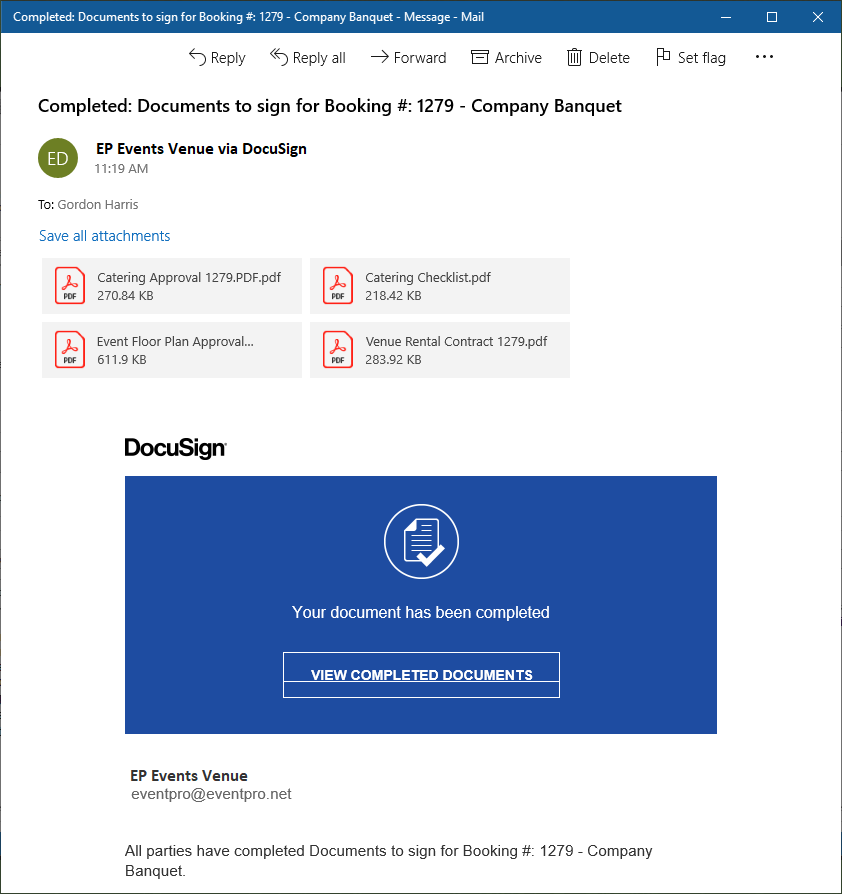842x894 pixels.
Task: Click eventpro@eventpro.net email address
Action: coord(211,794)
